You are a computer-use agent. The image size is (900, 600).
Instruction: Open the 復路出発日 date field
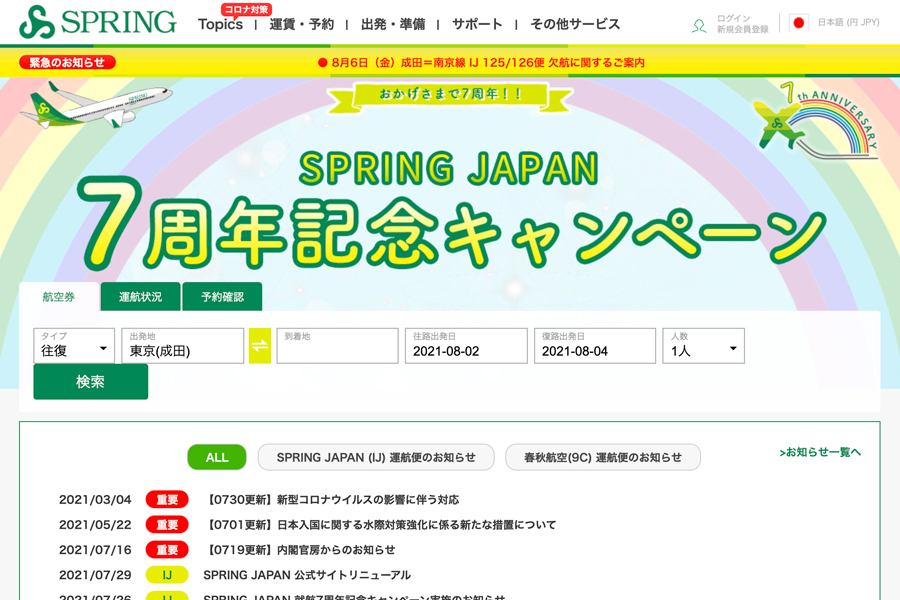click(595, 346)
